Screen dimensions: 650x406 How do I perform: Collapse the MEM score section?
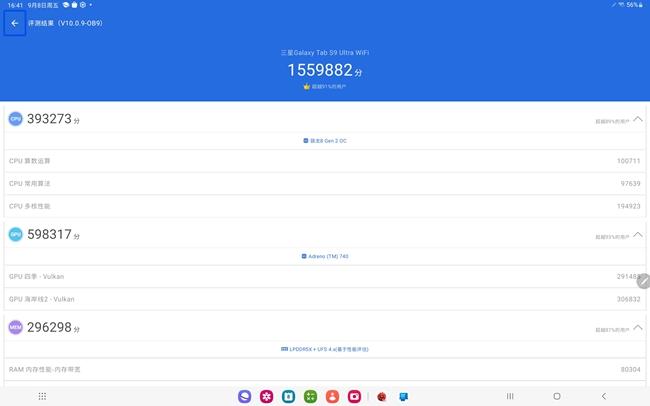click(x=638, y=328)
